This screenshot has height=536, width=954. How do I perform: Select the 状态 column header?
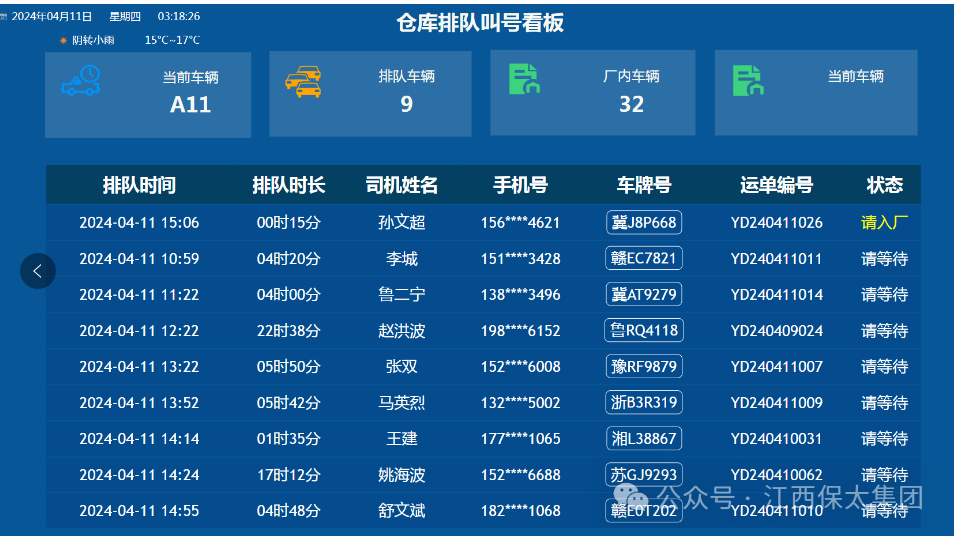click(x=884, y=185)
